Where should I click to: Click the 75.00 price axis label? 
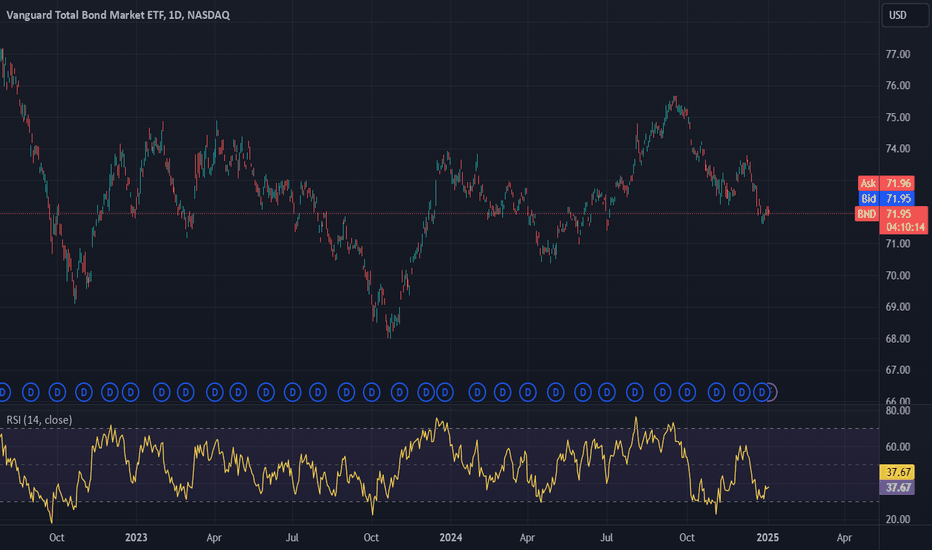898,117
